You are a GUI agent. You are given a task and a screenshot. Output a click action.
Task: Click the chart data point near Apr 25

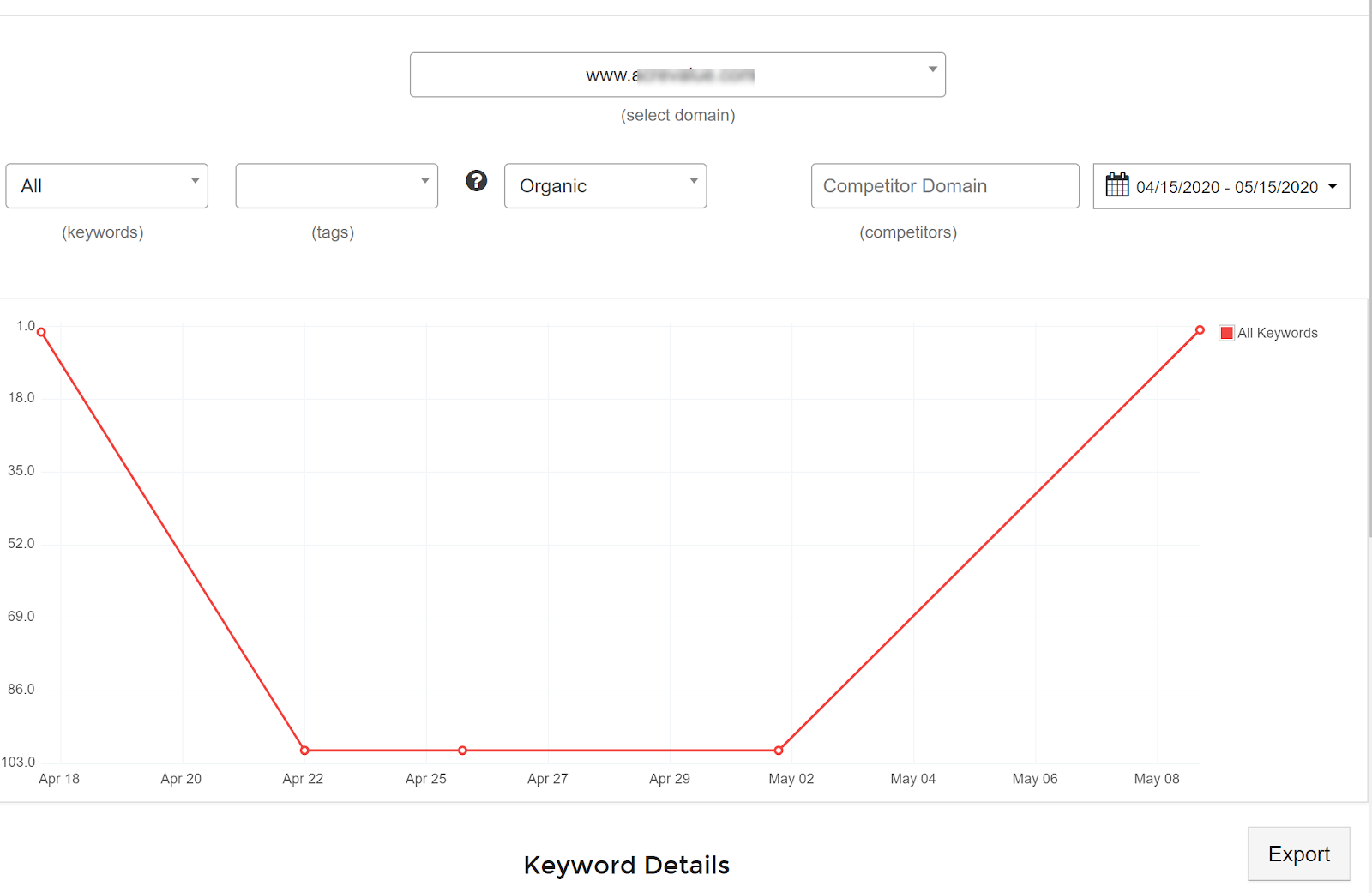(x=463, y=751)
